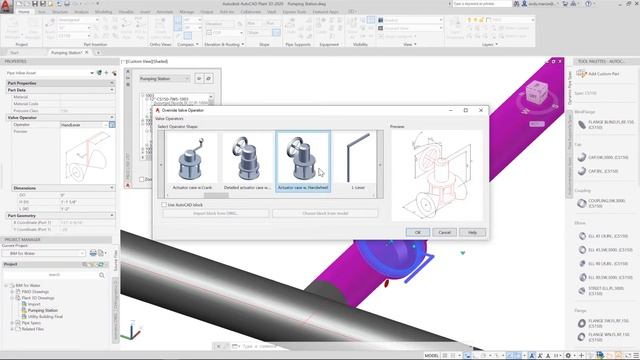This screenshot has height=360, width=640.
Task: Select Utility Building Final in project tree
Action: (45, 317)
